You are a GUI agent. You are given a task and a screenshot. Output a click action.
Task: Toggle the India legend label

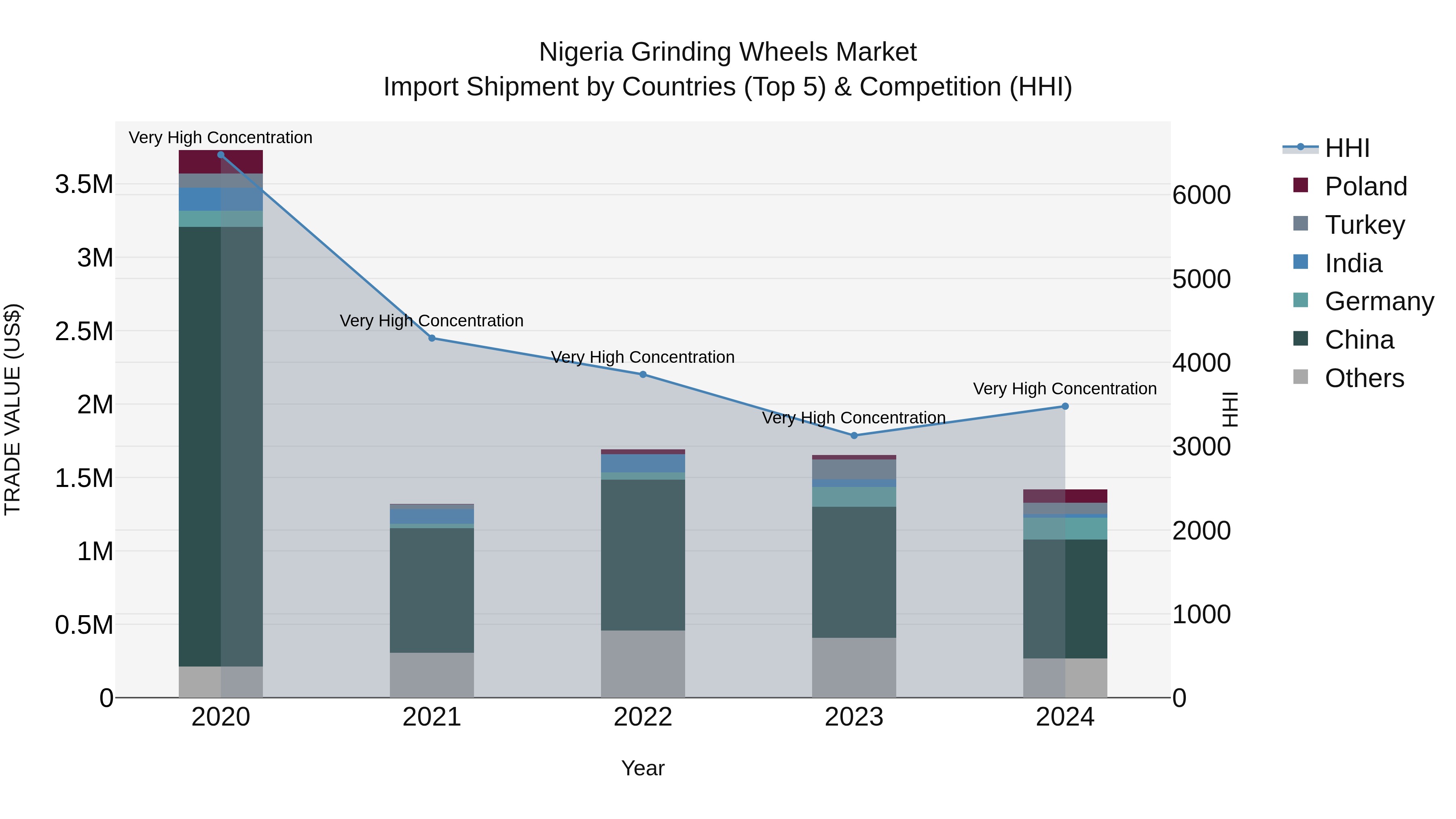1354,263
